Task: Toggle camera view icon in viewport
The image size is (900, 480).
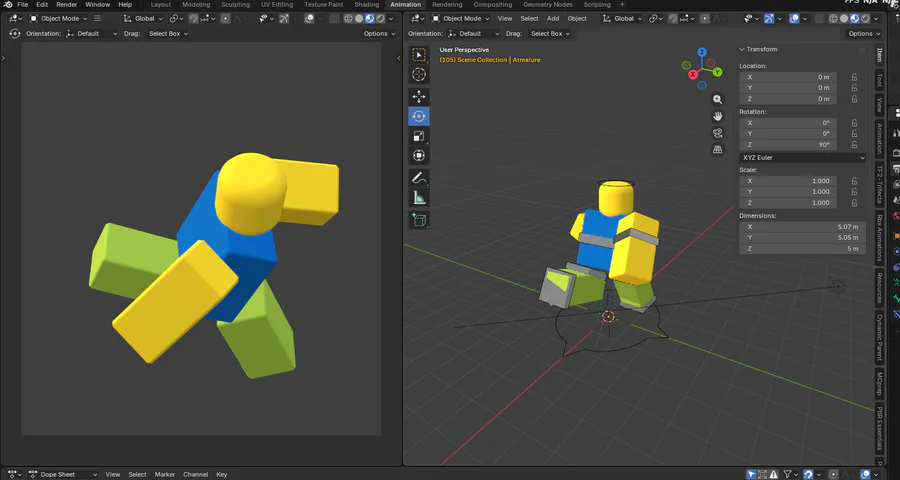Action: (x=717, y=133)
